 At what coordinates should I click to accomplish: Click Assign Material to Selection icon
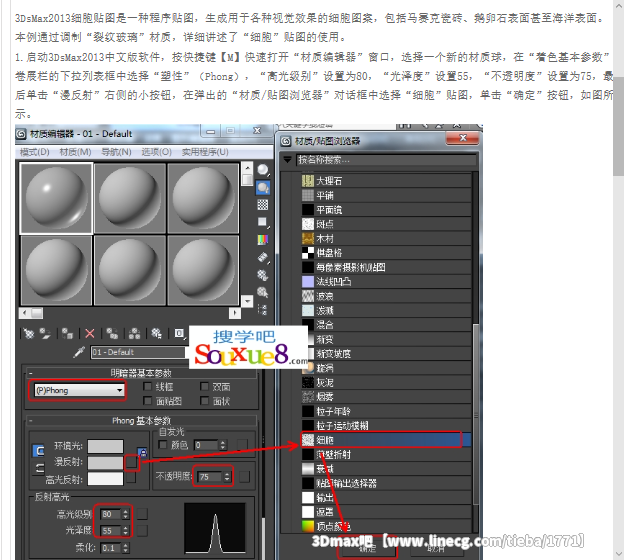68,334
